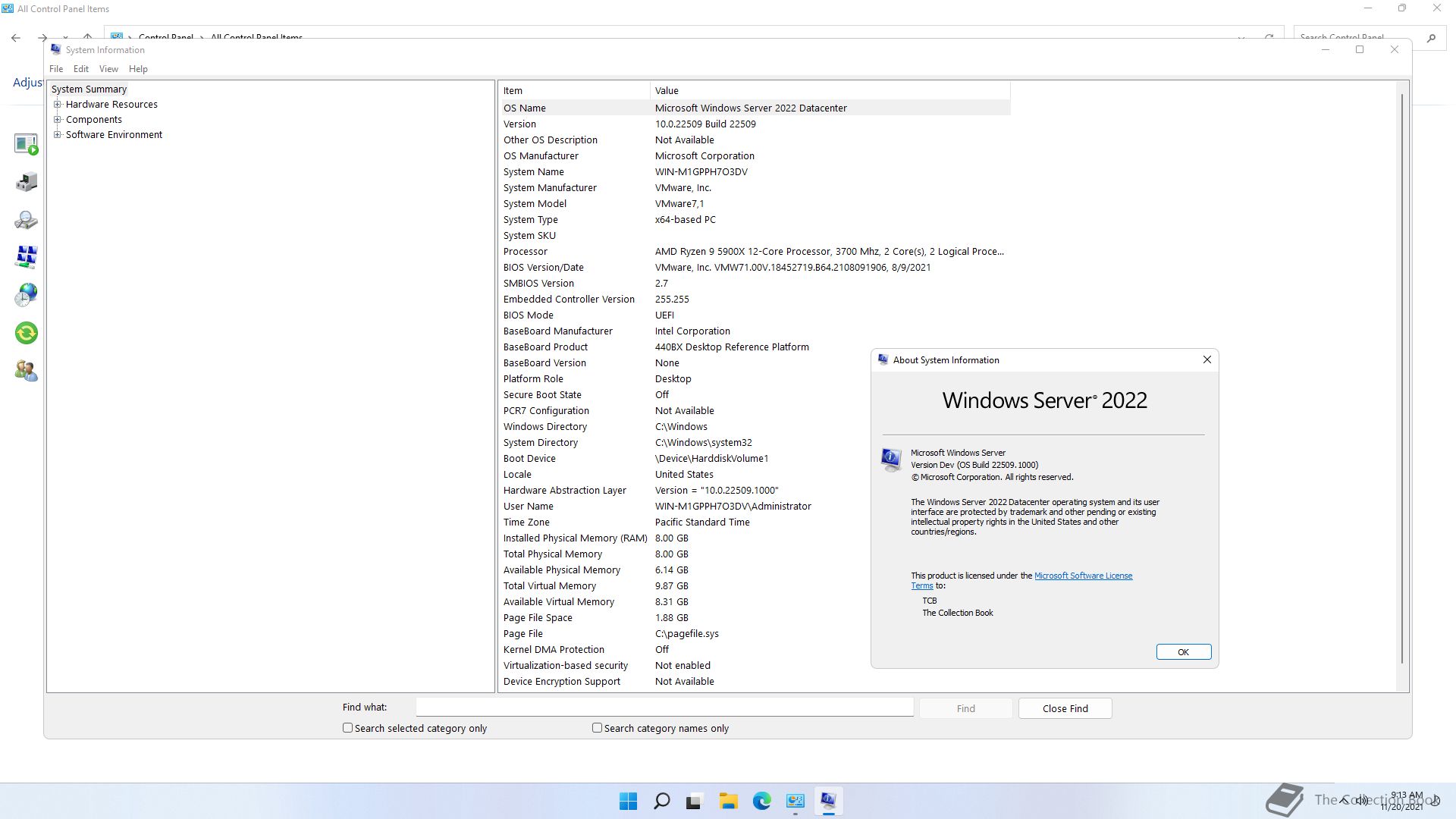This screenshot has width=1456, height=819.
Task: Open the Help menu
Action: (138, 68)
